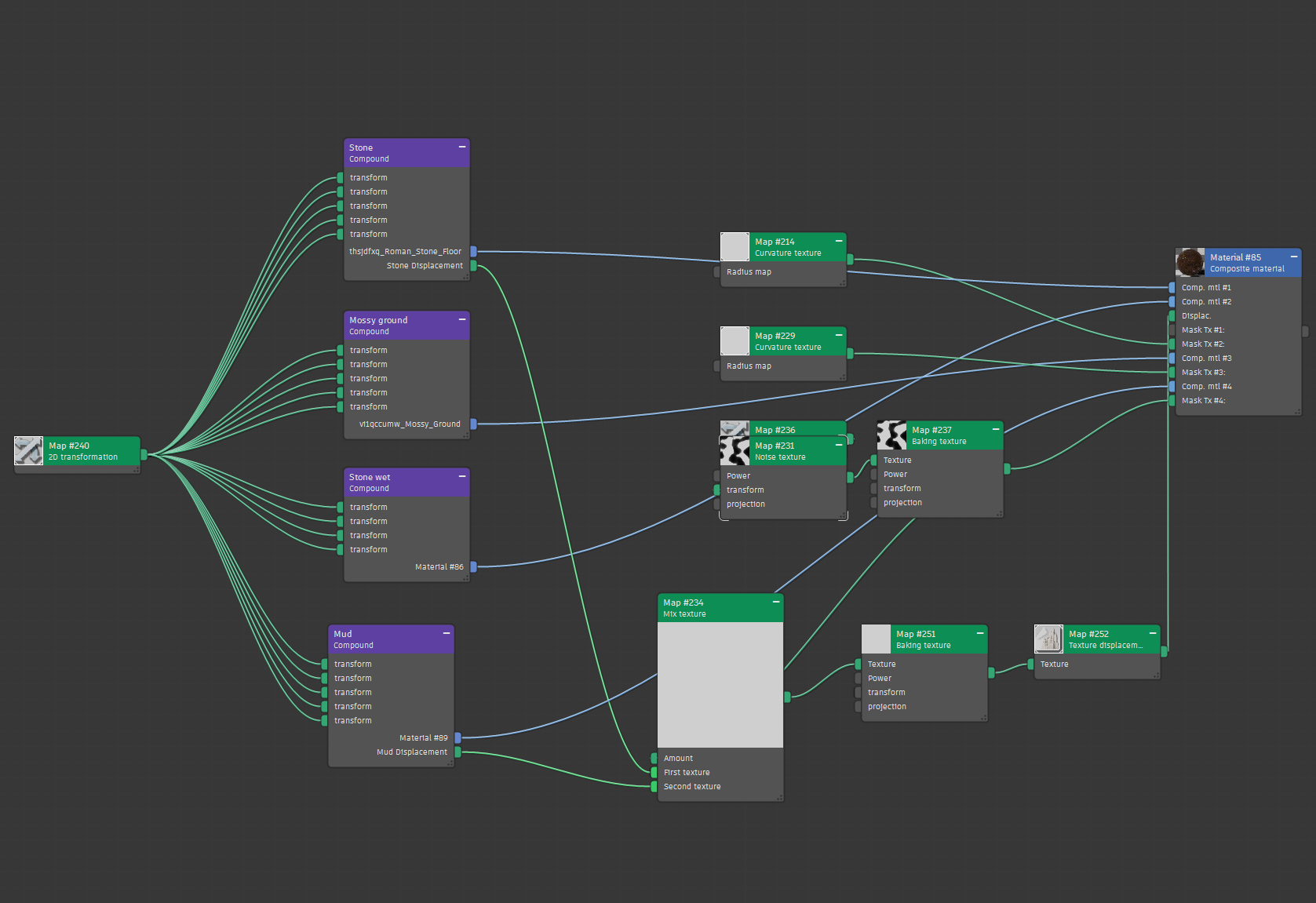Screen dimensions: 1316x903
Task: Collapse the Mossy ground compound node
Action: 462,320
